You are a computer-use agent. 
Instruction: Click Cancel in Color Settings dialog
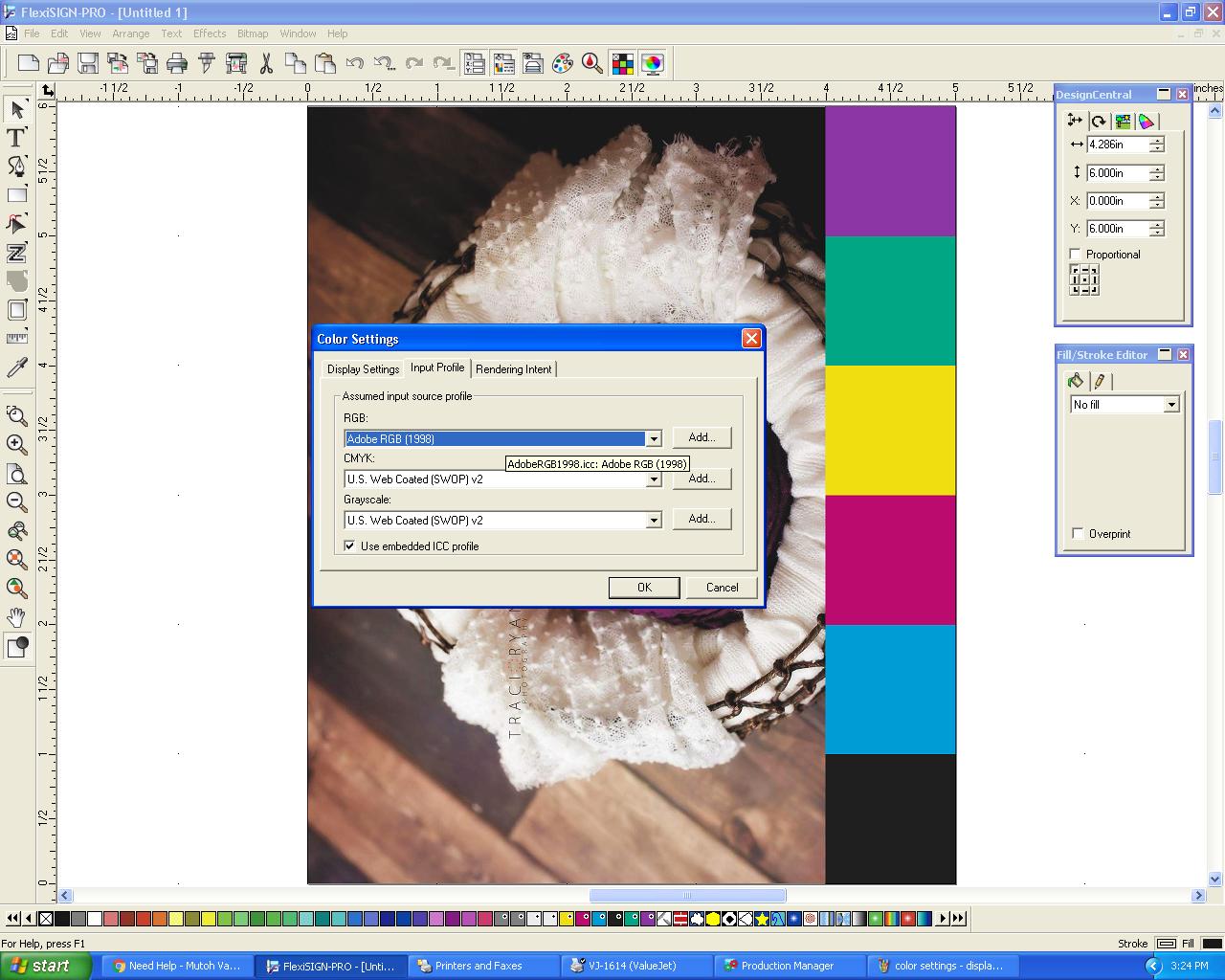point(722,588)
